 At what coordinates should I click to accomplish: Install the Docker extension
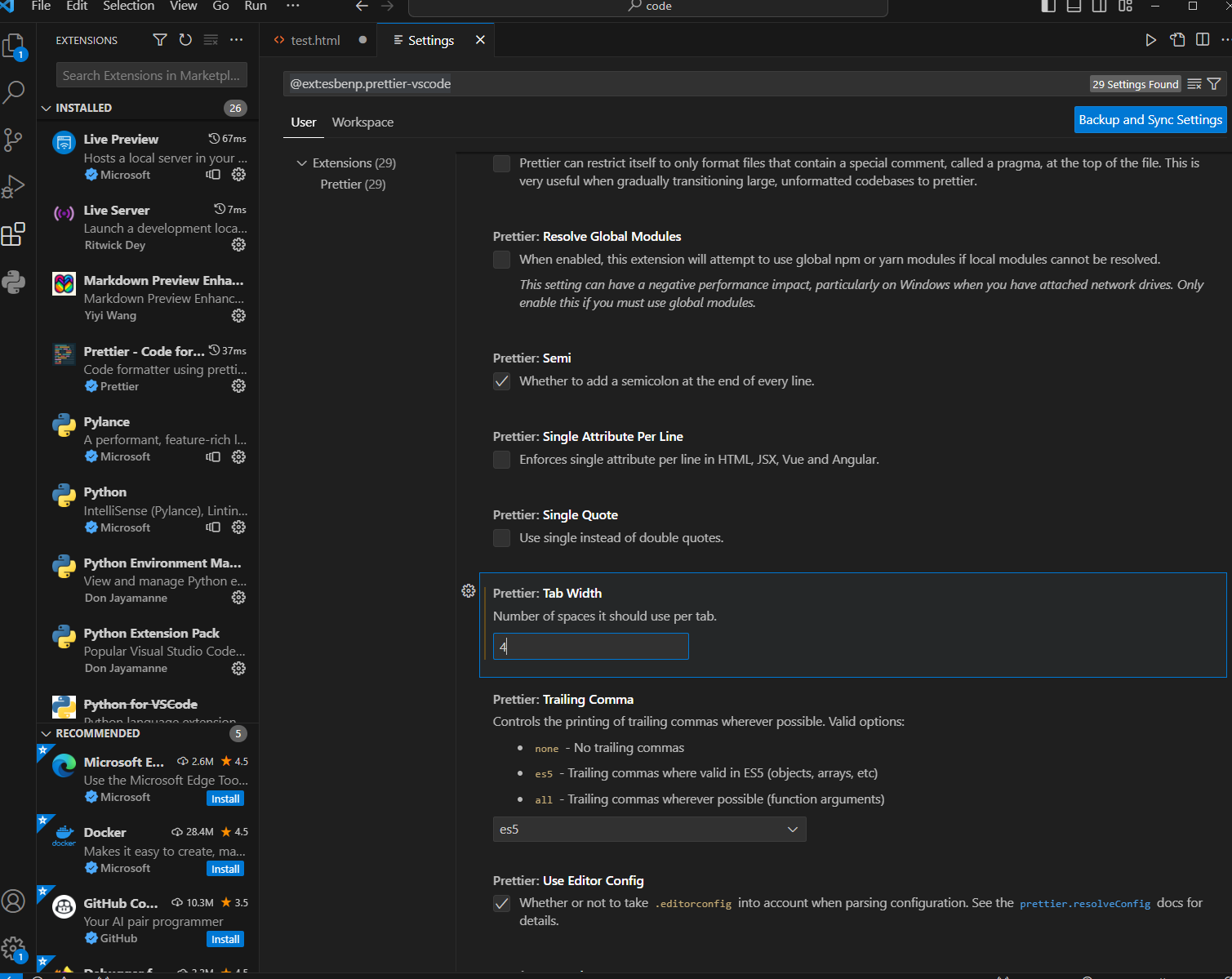pyautogui.click(x=225, y=869)
